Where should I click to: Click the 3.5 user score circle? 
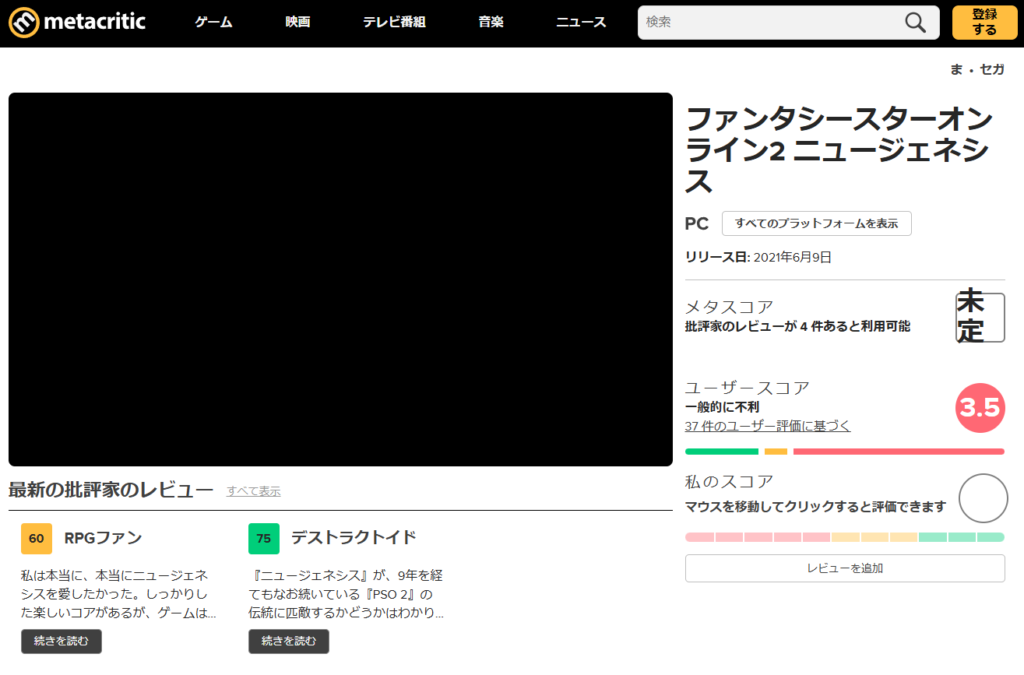(x=980, y=408)
